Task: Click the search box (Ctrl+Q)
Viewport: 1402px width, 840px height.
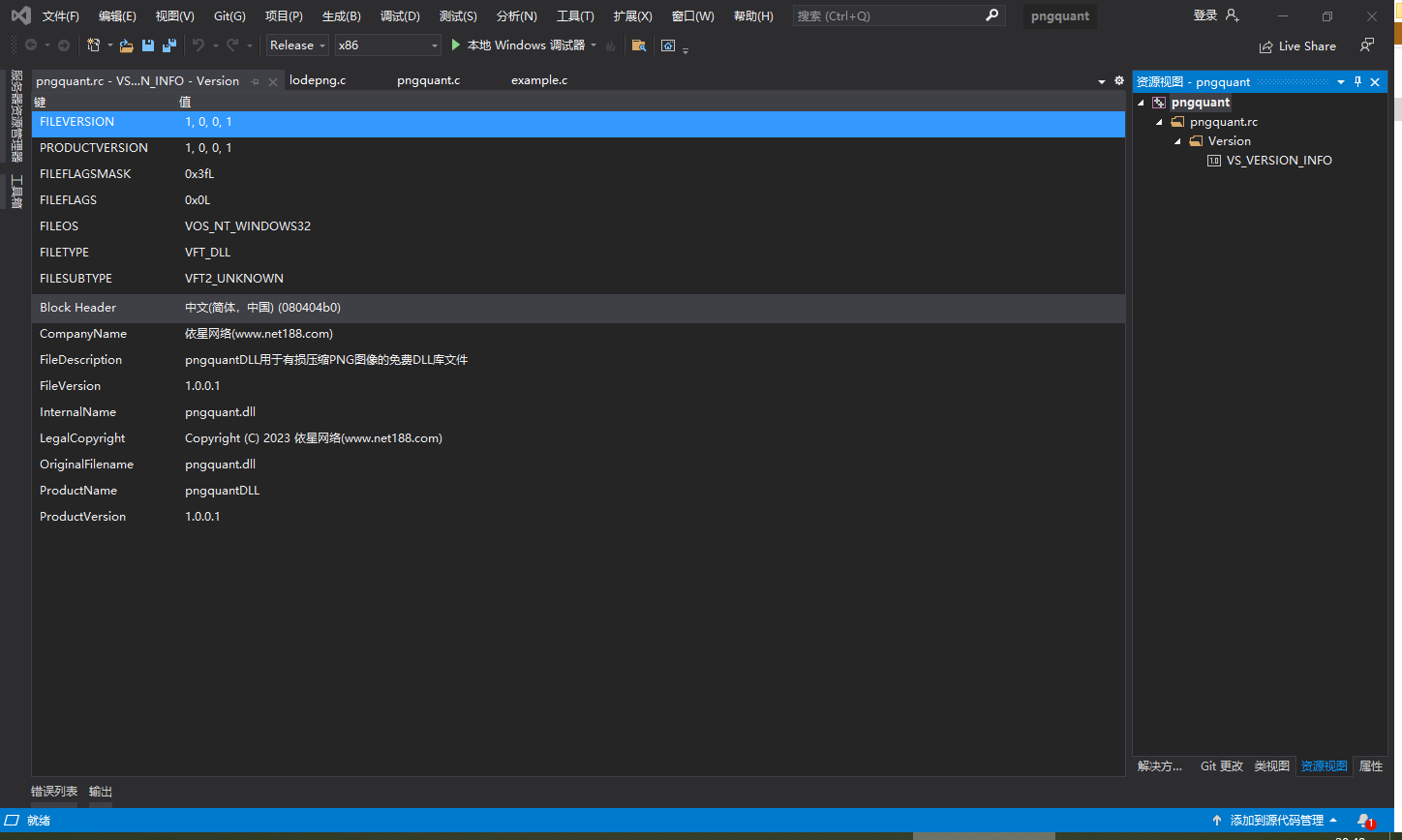Action: point(898,15)
